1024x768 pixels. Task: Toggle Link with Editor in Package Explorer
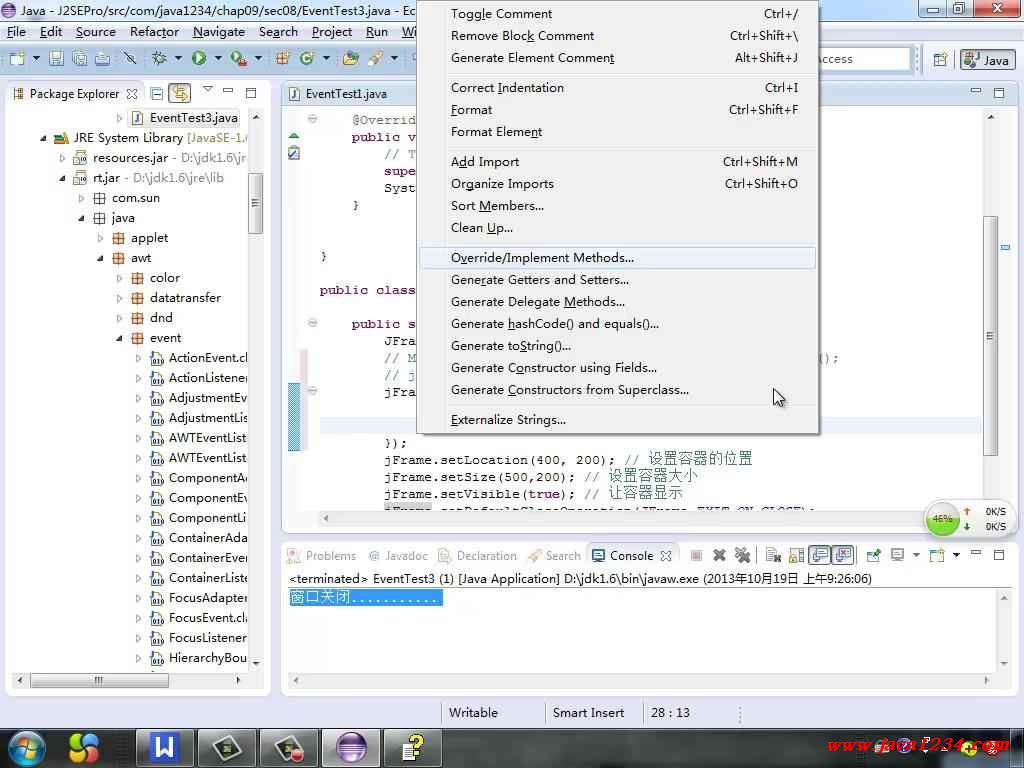coord(180,93)
